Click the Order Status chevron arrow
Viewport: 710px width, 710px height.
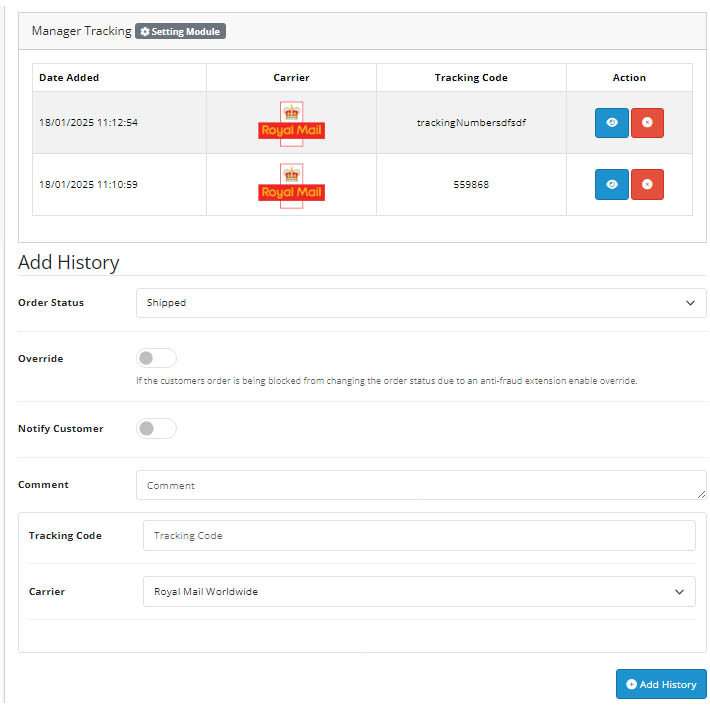tap(690, 303)
